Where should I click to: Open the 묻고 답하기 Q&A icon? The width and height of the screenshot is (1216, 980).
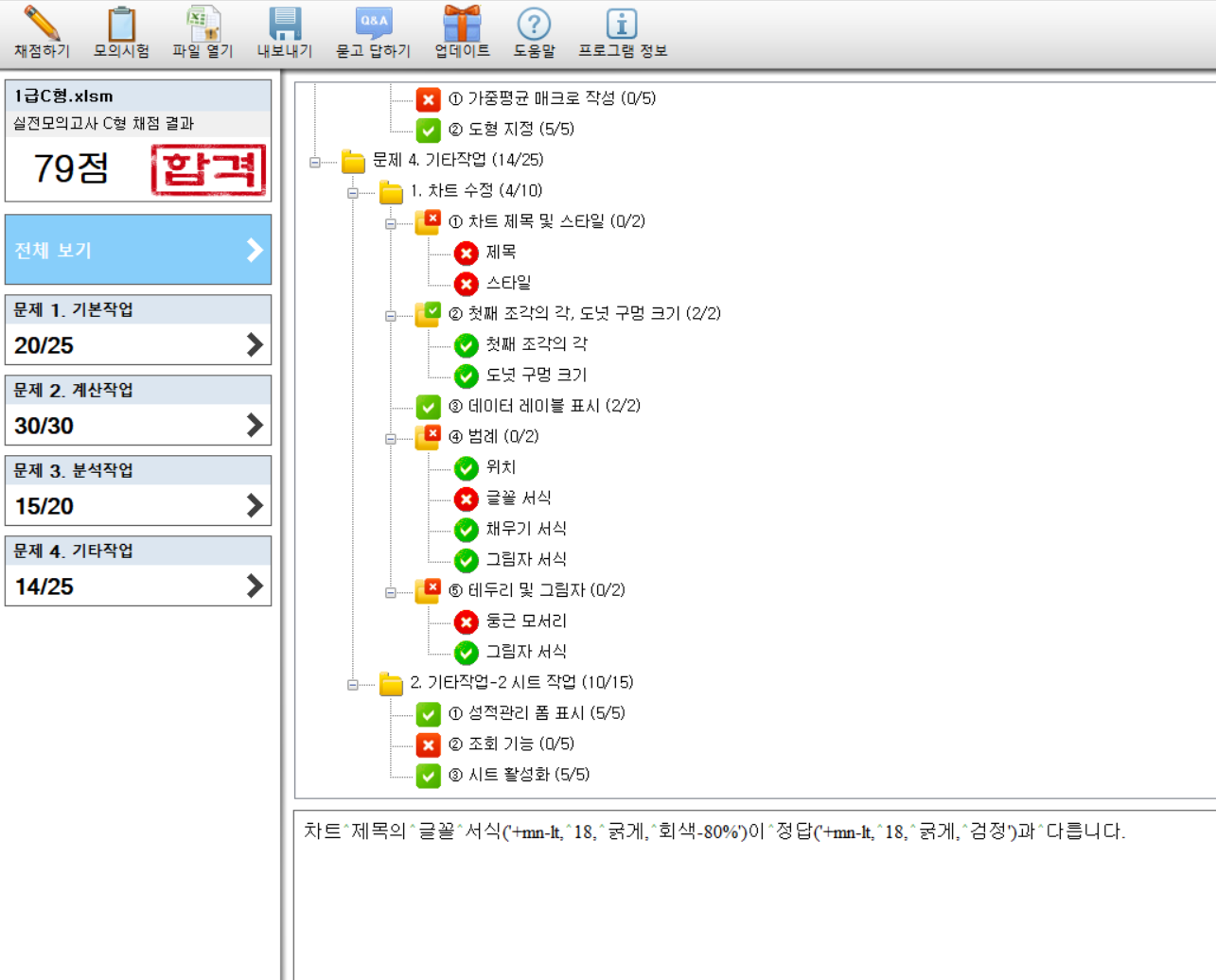tap(374, 25)
